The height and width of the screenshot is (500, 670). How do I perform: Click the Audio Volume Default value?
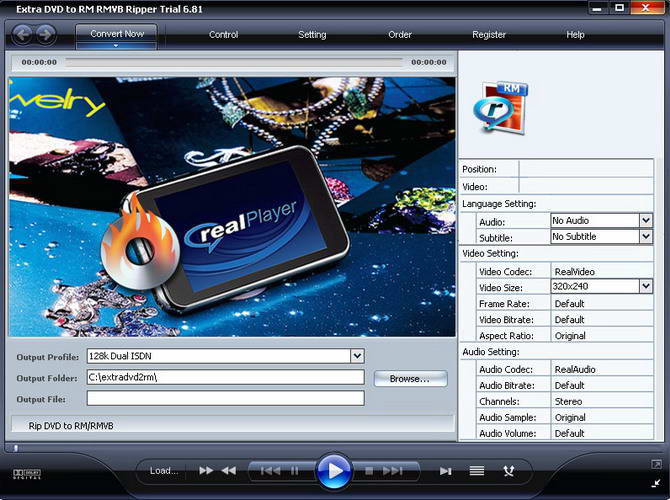(x=569, y=433)
